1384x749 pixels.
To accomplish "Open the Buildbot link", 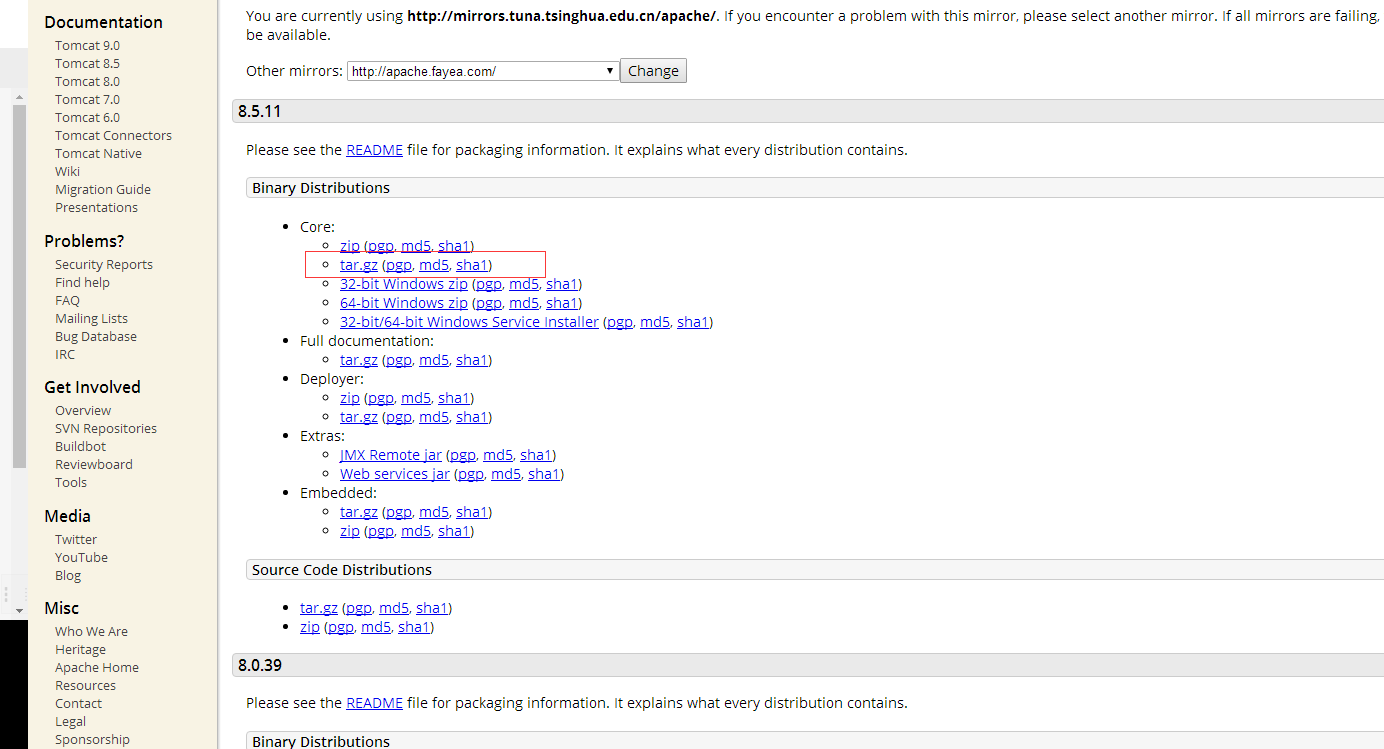I will 80,447.
